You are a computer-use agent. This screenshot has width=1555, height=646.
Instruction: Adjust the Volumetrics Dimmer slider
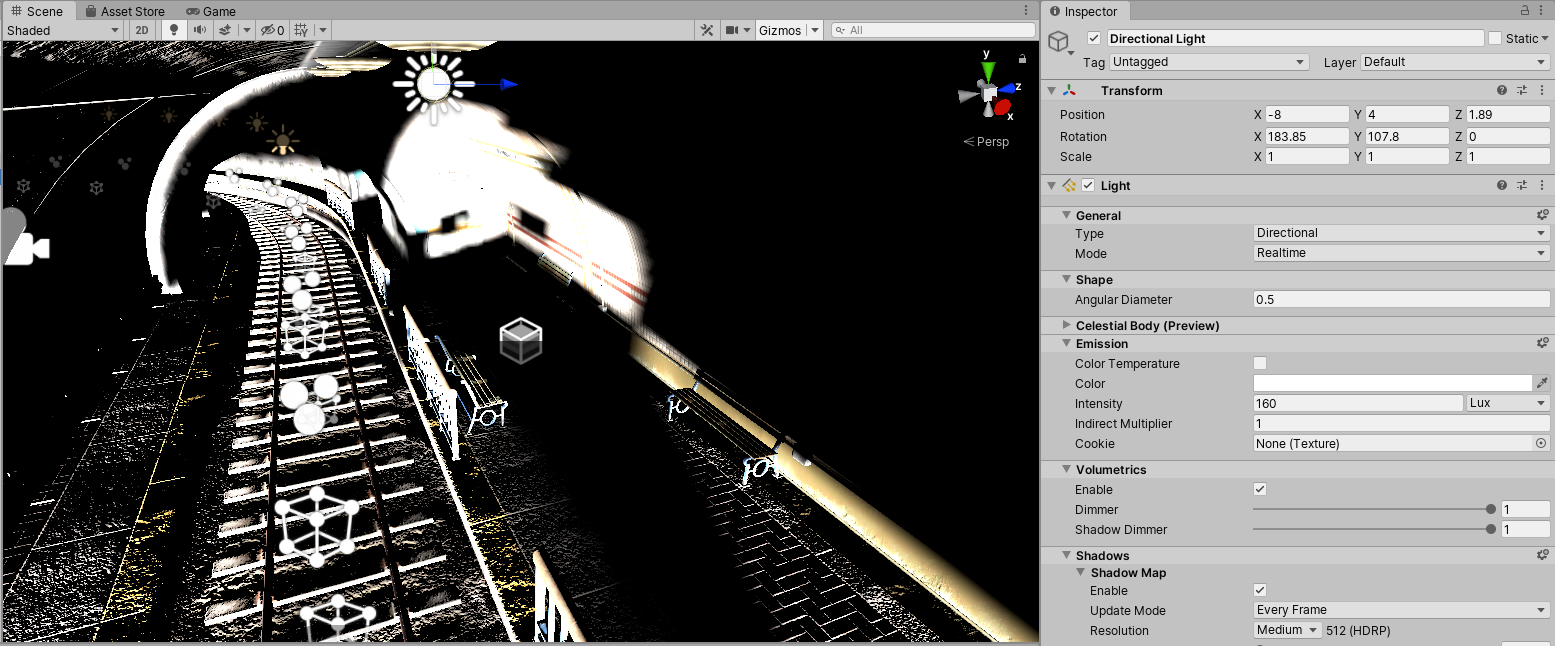coord(1372,509)
